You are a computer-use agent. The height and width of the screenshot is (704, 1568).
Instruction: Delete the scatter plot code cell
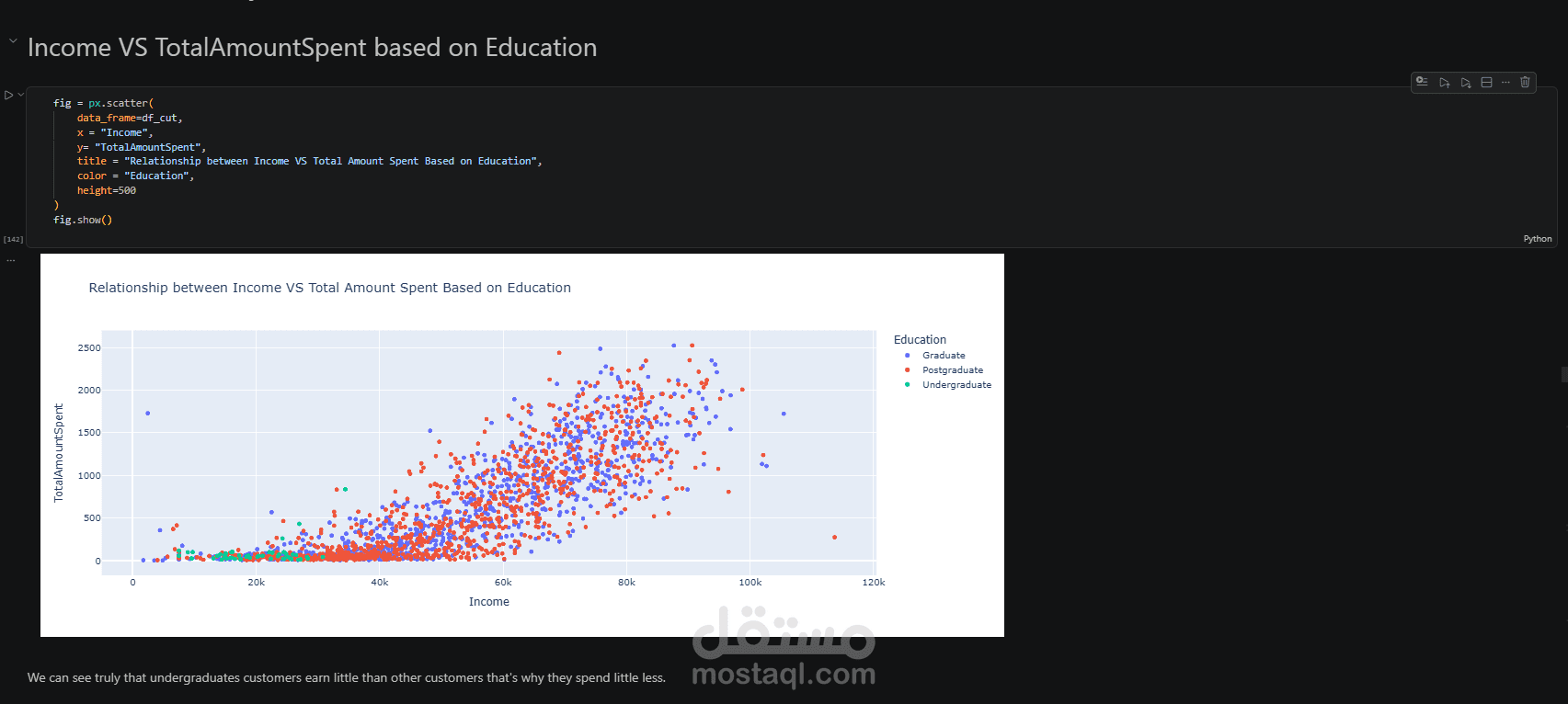pyautogui.click(x=1525, y=82)
